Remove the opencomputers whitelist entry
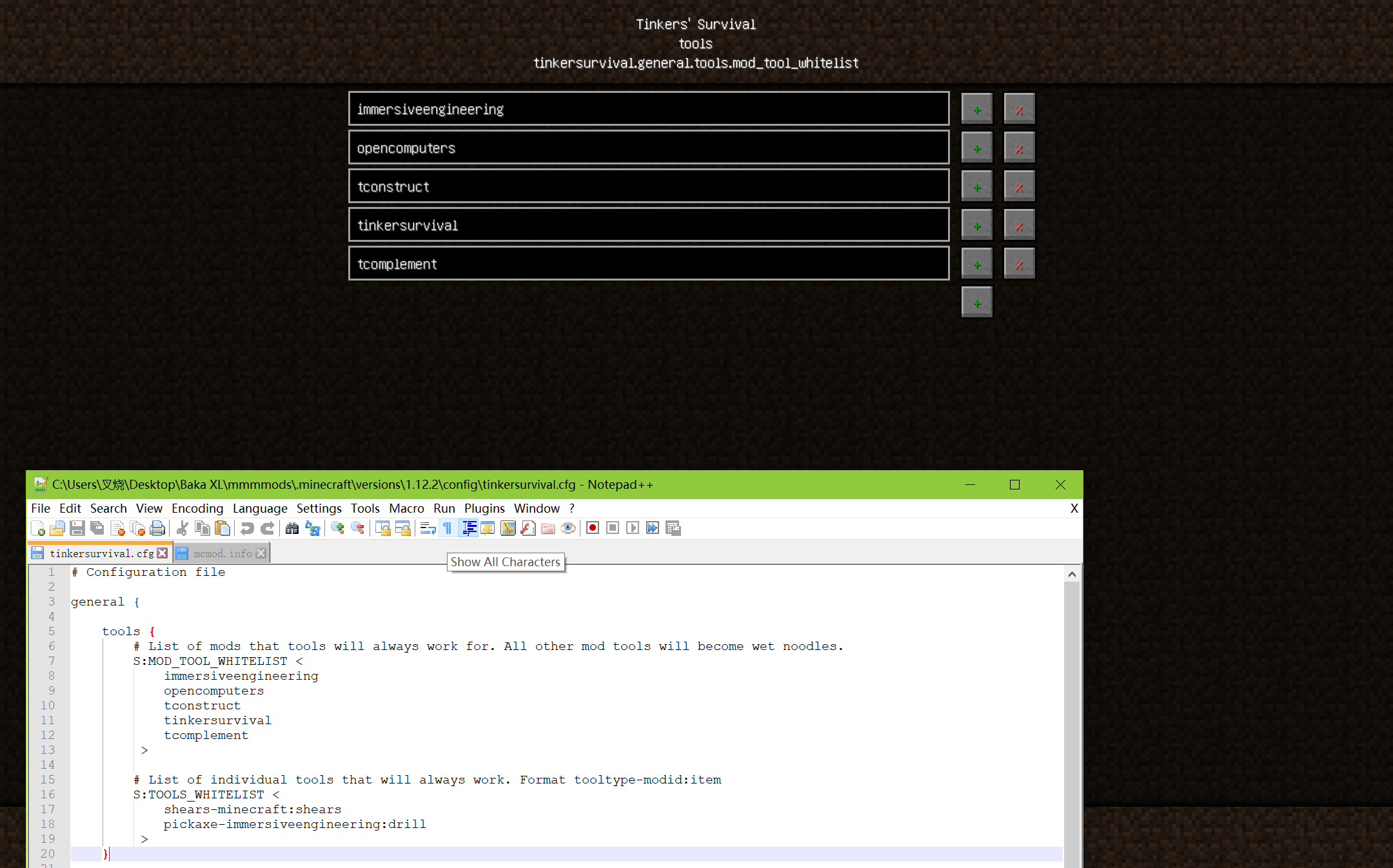This screenshot has width=1393, height=868. point(1019,148)
